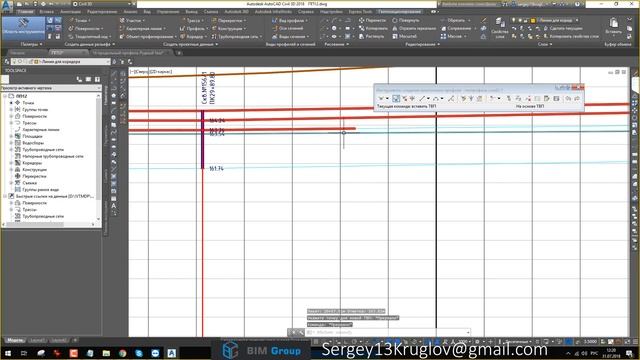Switch to the Геопозиционирование ribbon tab
This screenshot has width=640, height=360.
[x=399, y=11]
